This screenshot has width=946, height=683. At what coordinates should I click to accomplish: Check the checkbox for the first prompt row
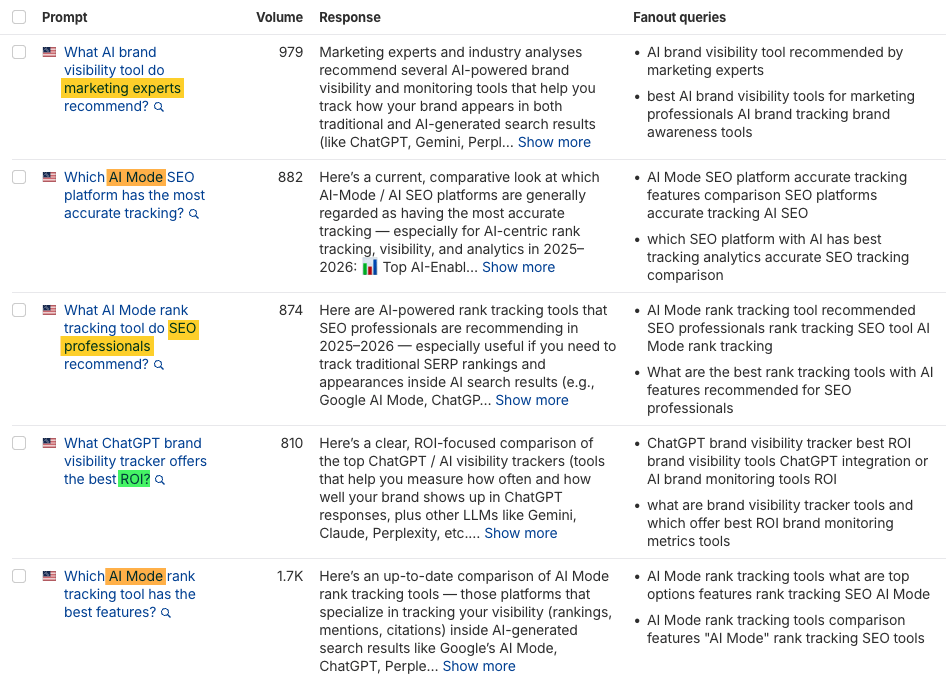pyautogui.click(x=18, y=52)
